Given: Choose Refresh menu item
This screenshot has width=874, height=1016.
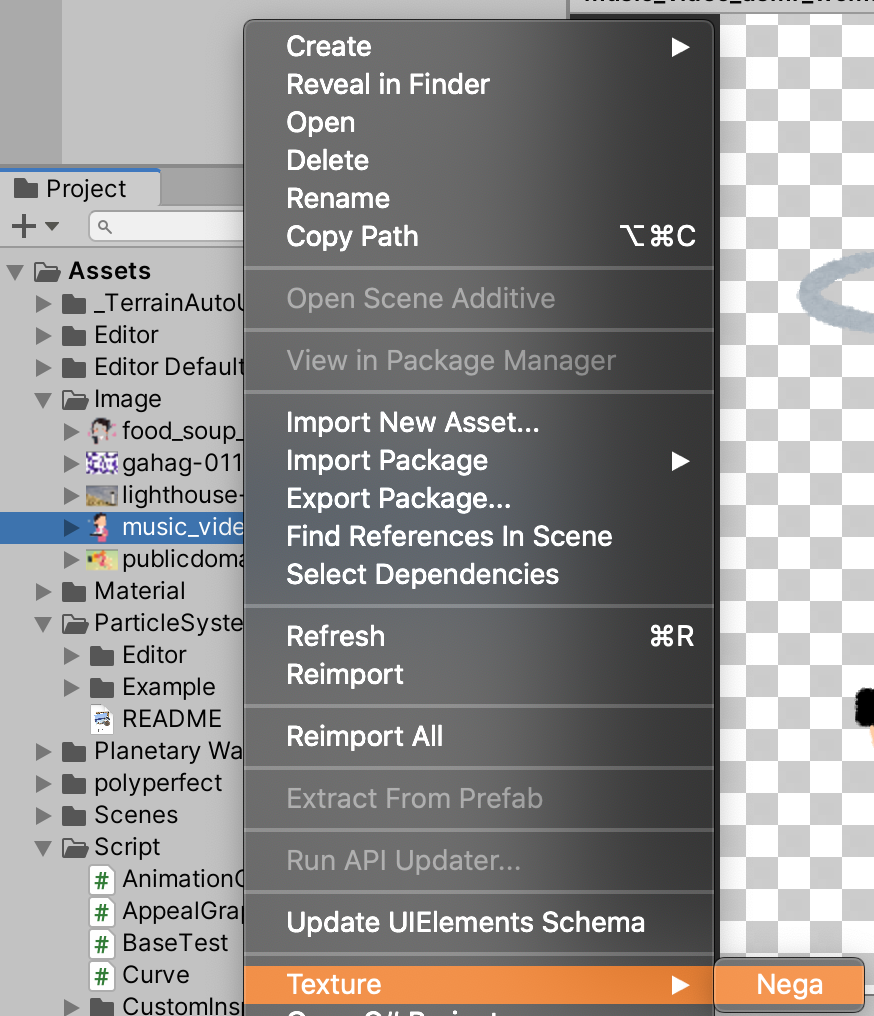Looking at the screenshot, I should [x=479, y=636].
